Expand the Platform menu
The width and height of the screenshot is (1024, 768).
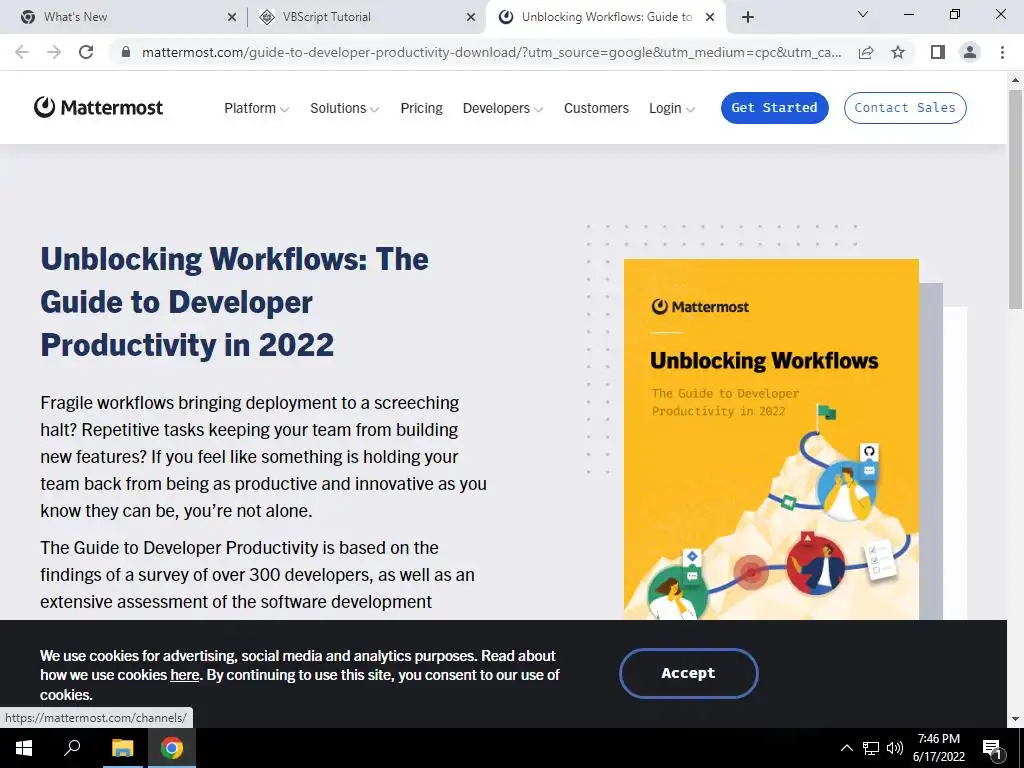(x=257, y=108)
